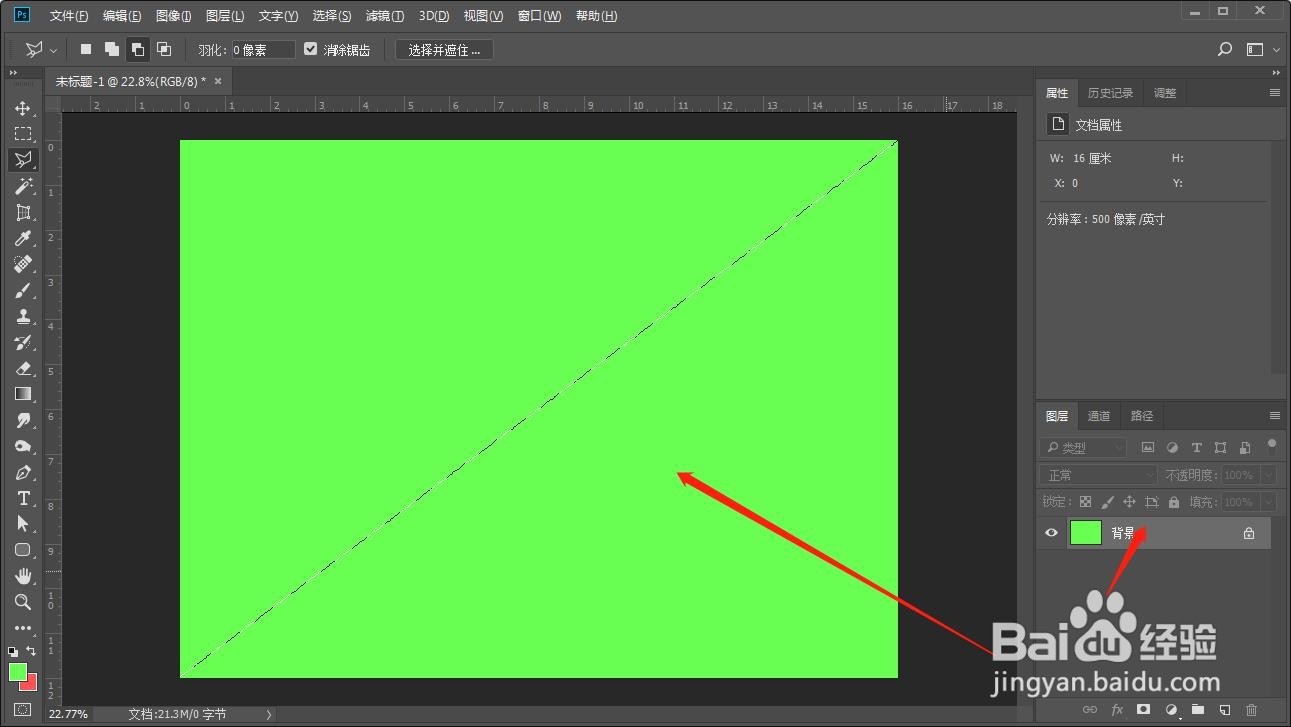The height and width of the screenshot is (727, 1291).
Task: Open the Layers panel flyout menu
Action: point(1274,416)
